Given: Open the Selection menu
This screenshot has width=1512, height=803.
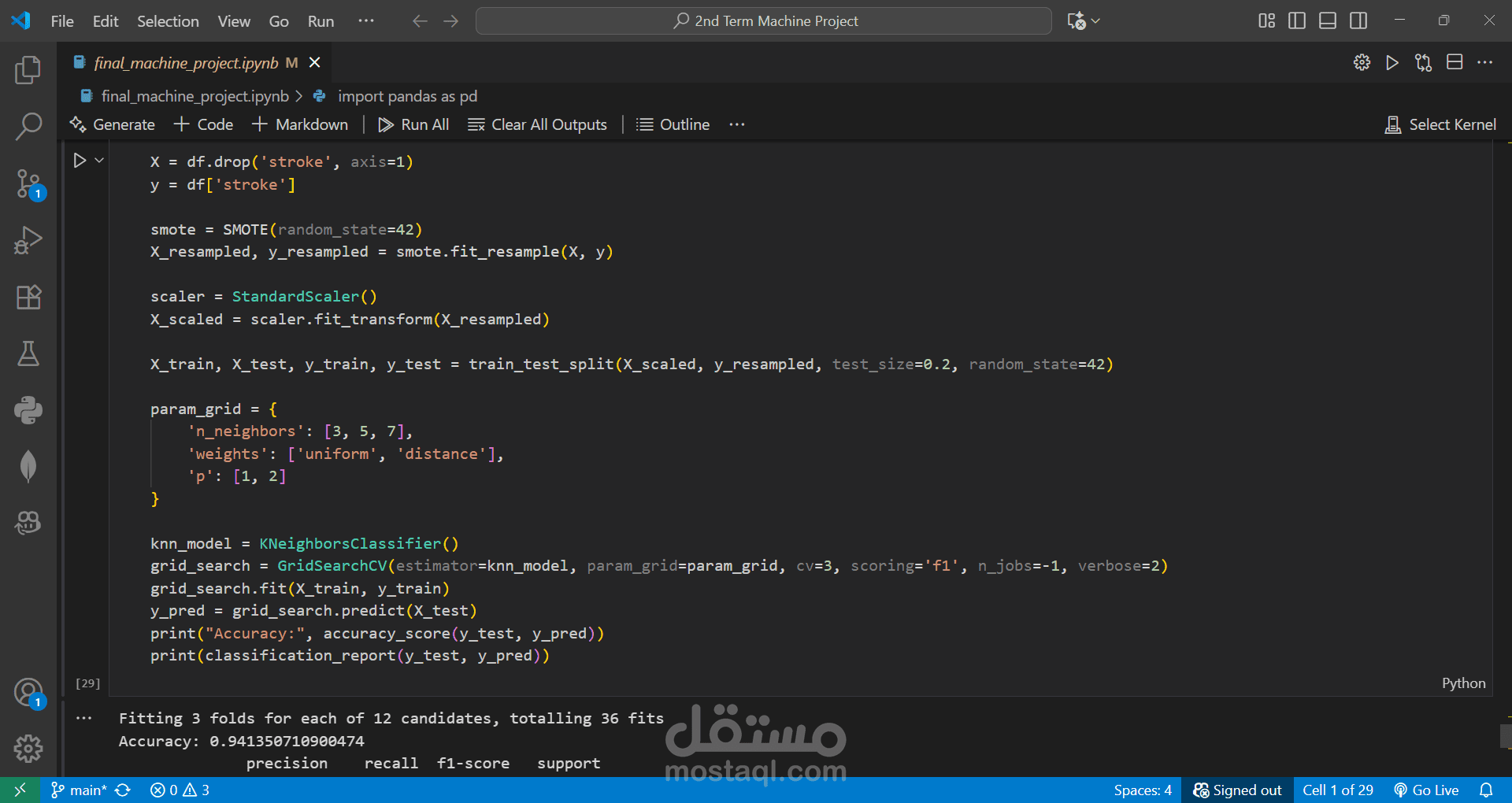Looking at the screenshot, I should coord(168,21).
